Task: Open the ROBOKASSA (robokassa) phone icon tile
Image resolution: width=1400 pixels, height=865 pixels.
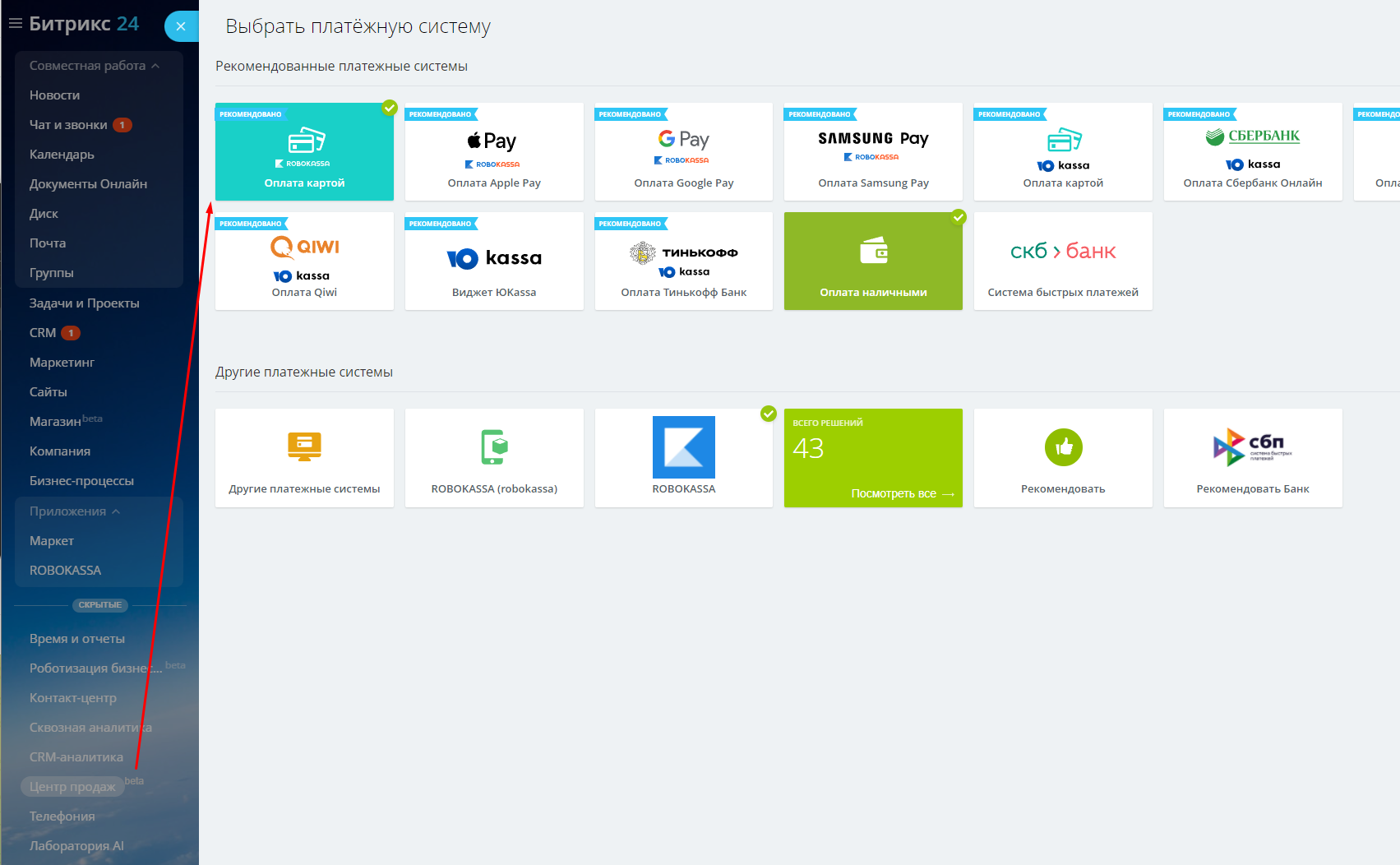Action: coord(495,446)
